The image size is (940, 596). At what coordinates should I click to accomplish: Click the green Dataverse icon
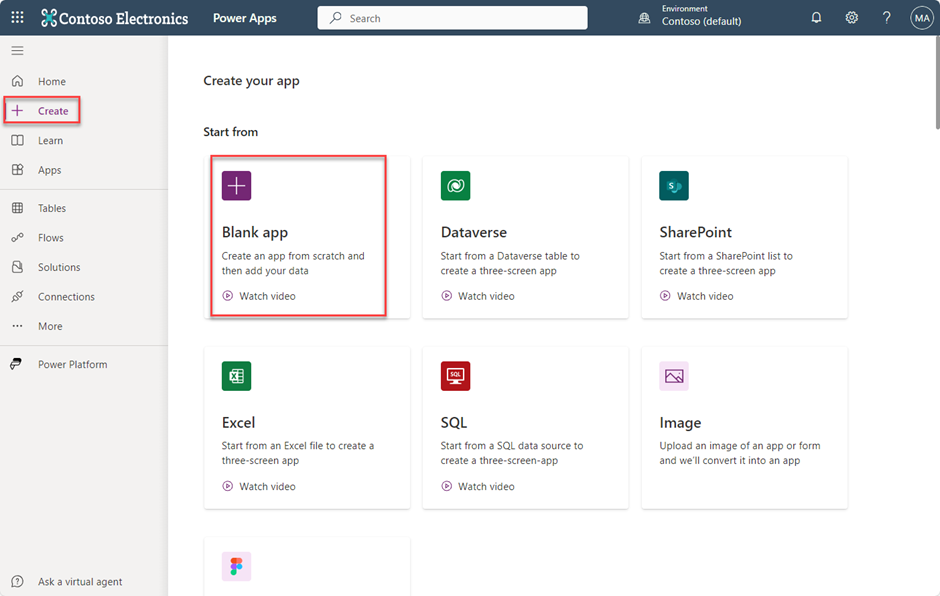456,186
